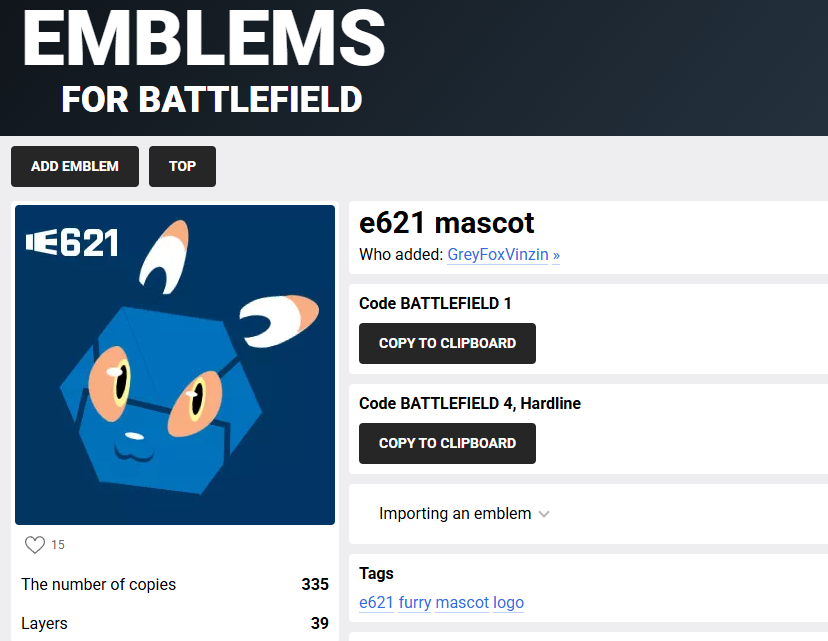Image resolution: width=828 pixels, height=641 pixels.
Task: Click the Code BATTLEFIELD 1 label
Action: (x=435, y=303)
